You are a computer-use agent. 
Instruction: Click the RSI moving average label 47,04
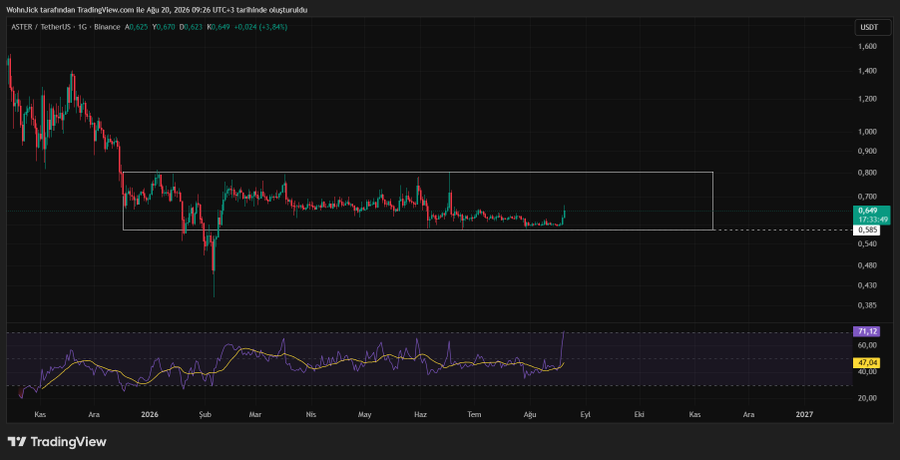point(867,362)
